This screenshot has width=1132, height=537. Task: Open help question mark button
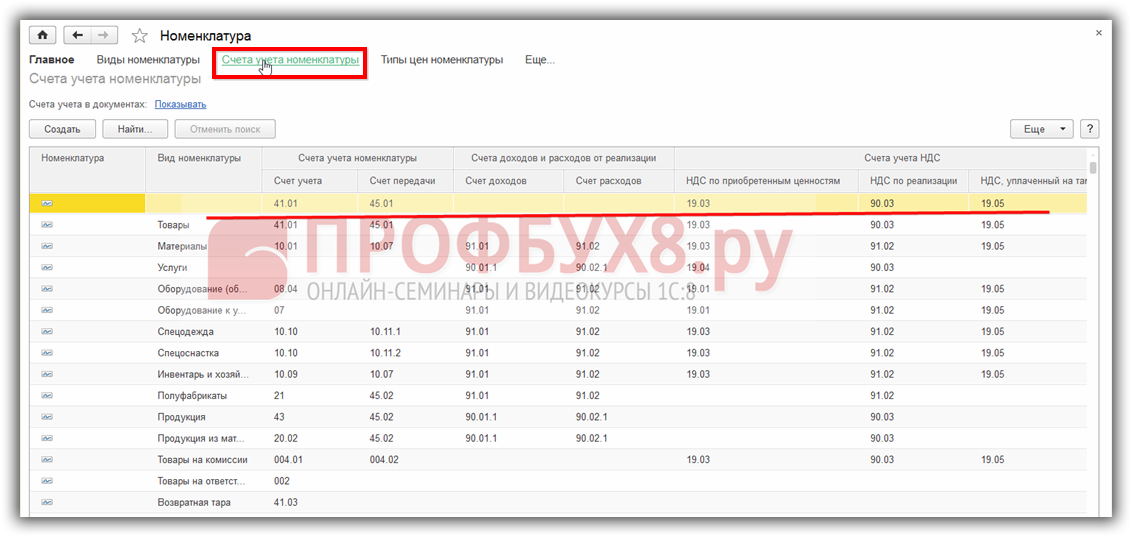(1089, 129)
